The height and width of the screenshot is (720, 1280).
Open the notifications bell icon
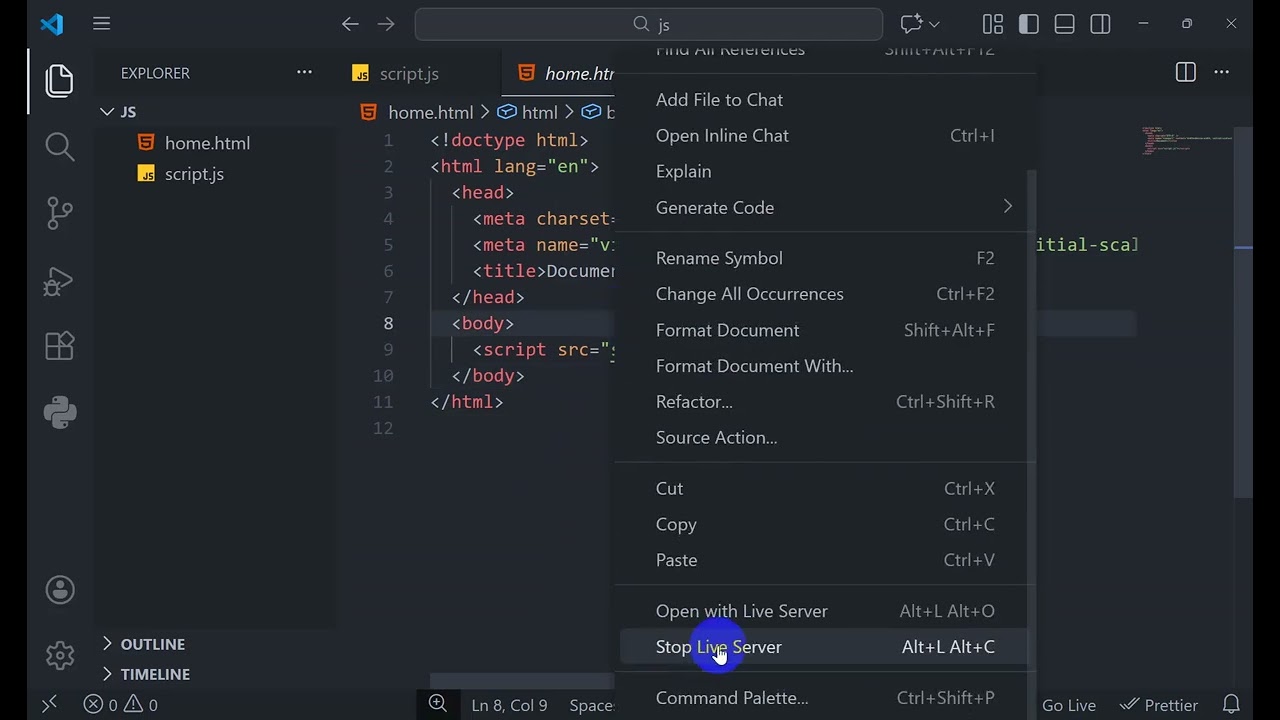click(x=1232, y=705)
